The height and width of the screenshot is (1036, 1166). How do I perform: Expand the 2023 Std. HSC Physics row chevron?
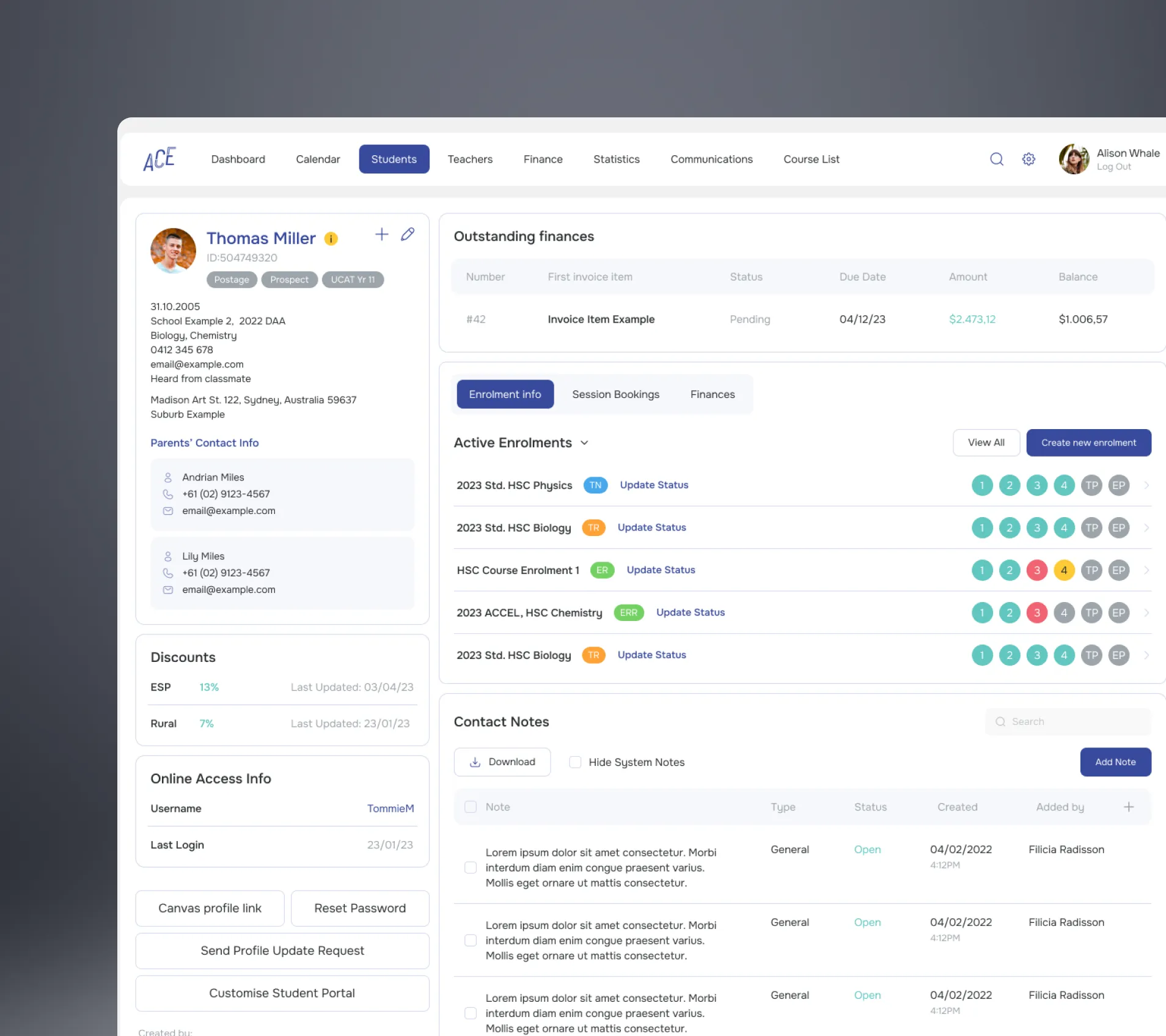click(x=1146, y=485)
